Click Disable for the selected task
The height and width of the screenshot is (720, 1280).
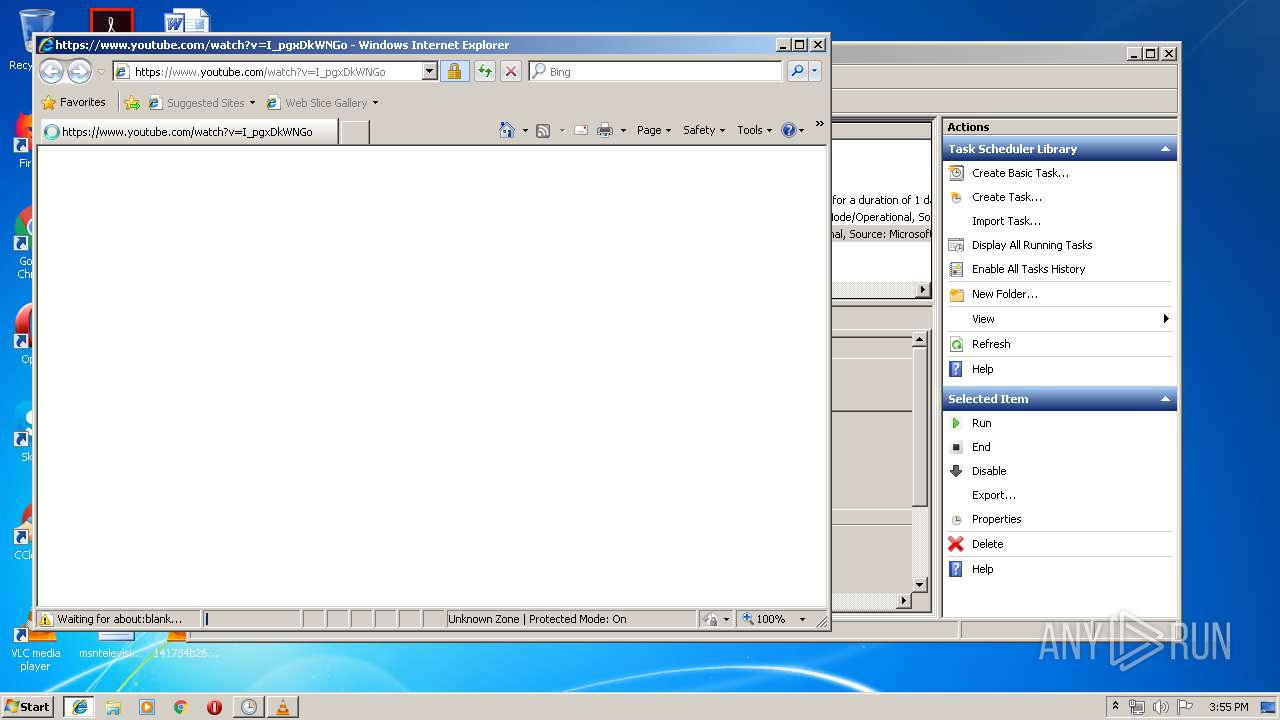tap(989, 471)
